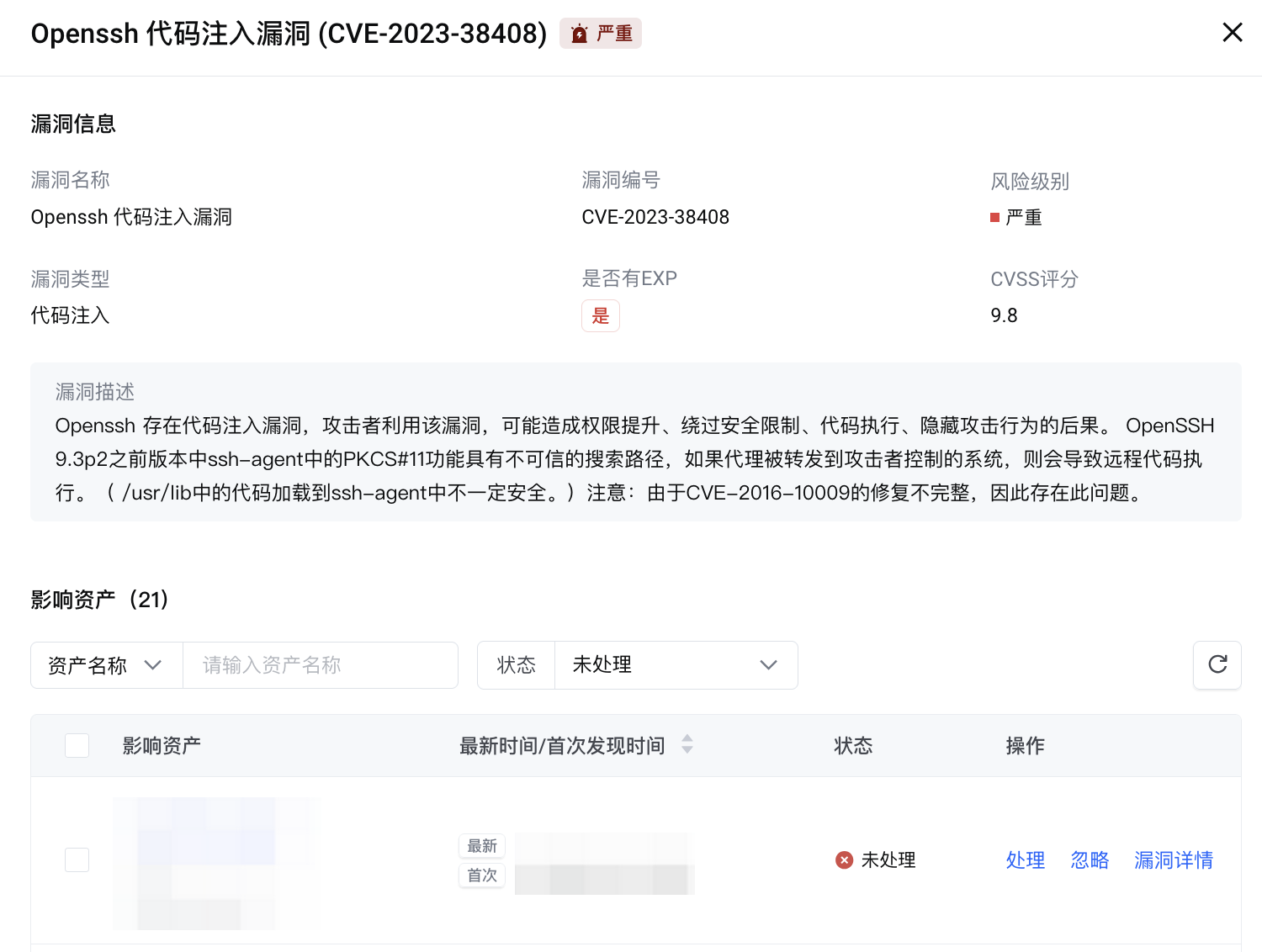Click the 漏洞信息 section heading
The width and height of the screenshot is (1262, 952).
[73, 124]
